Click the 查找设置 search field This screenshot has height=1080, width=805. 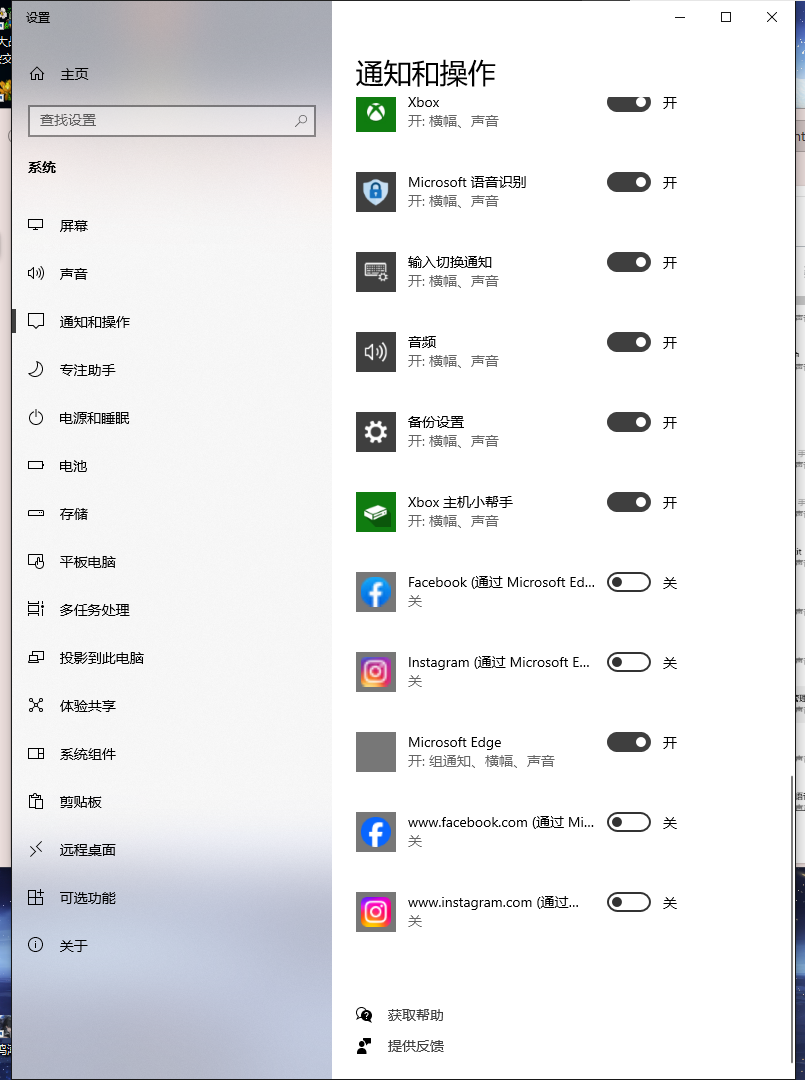(172, 121)
